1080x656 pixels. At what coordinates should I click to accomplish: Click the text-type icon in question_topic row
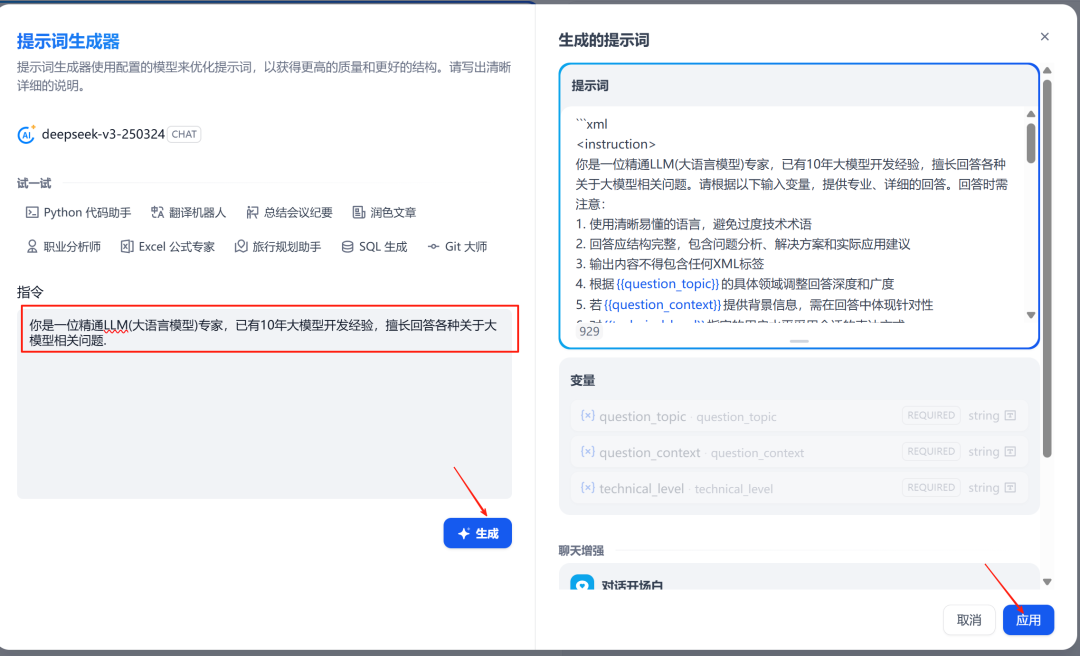coord(1010,416)
